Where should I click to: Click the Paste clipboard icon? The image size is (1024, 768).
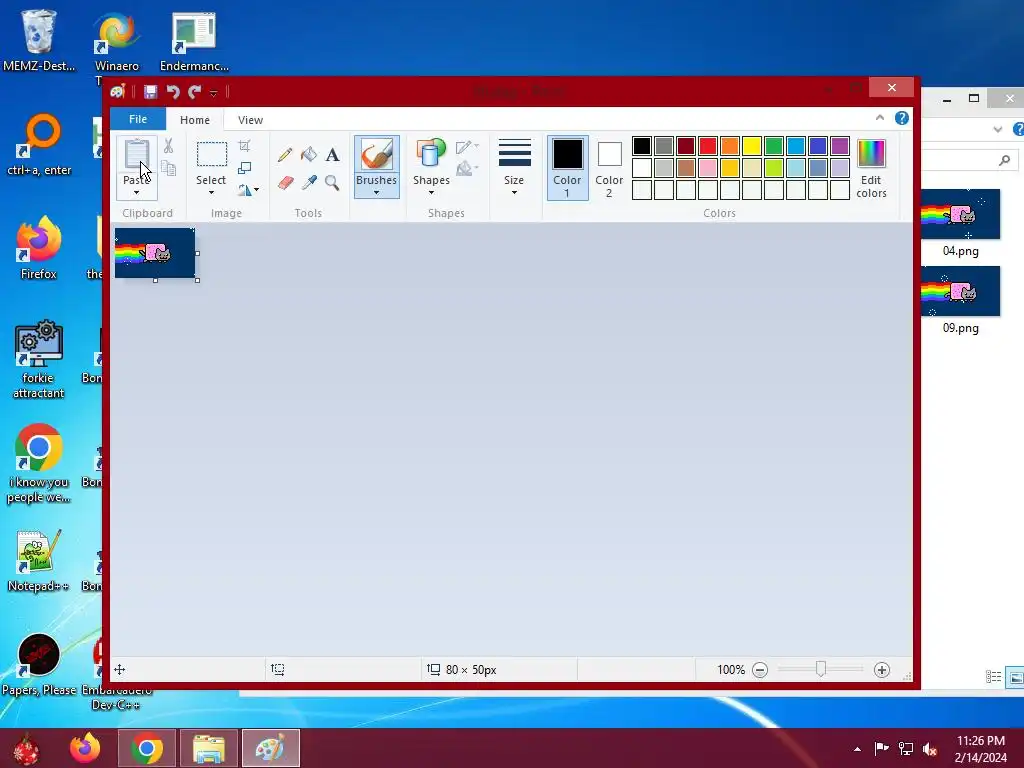click(136, 154)
